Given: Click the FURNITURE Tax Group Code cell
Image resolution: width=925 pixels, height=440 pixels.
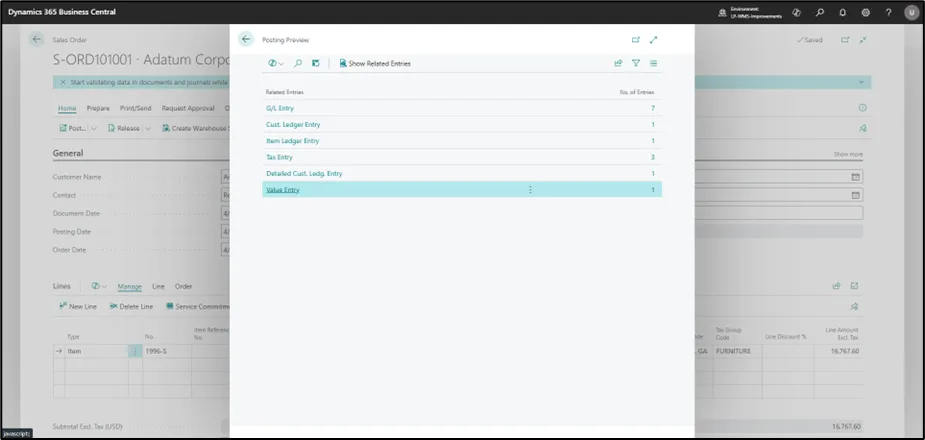Looking at the screenshot, I should pos(737,351).
